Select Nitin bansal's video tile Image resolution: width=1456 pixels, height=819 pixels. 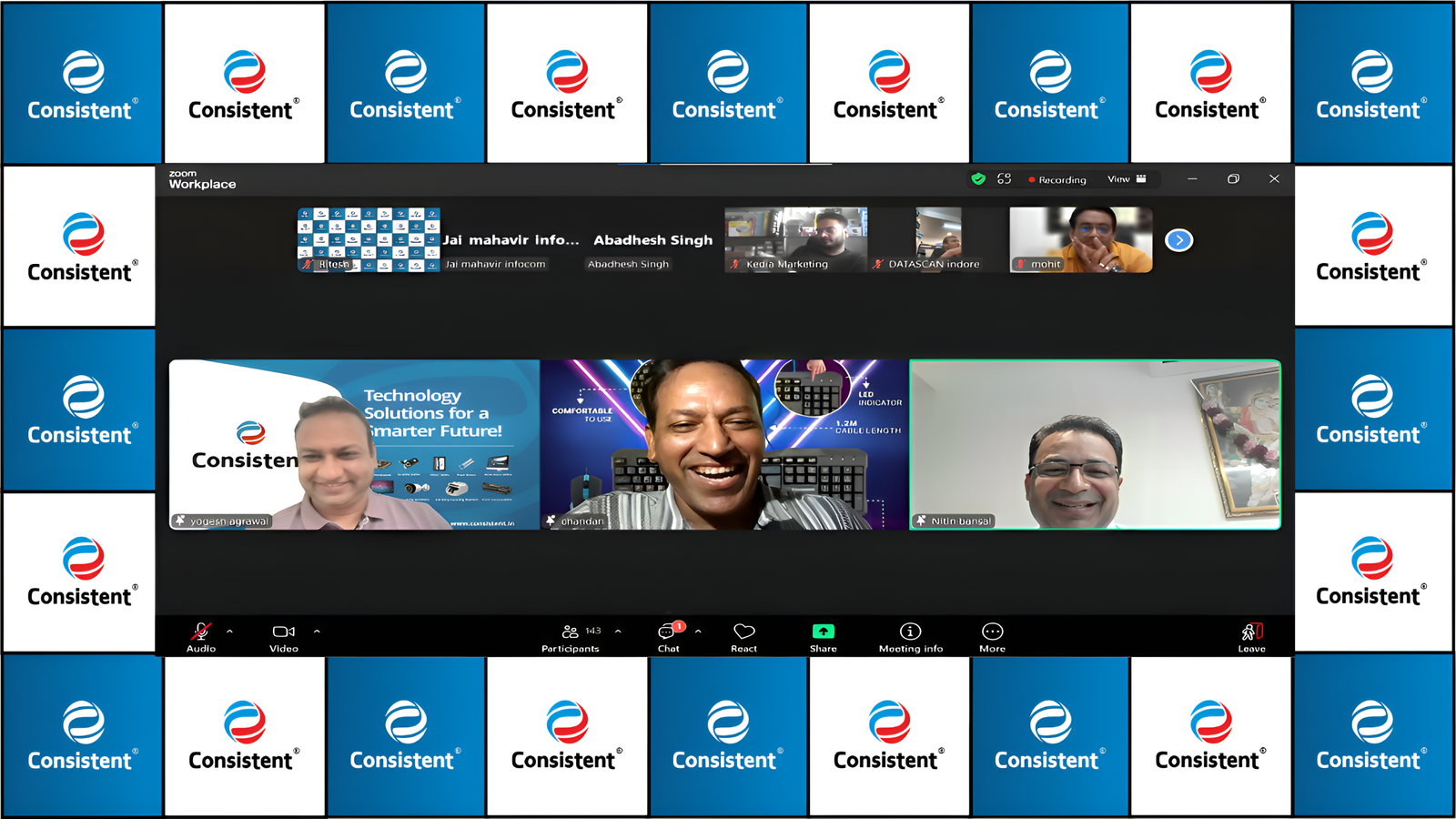pyautogui.click(x=1095, y=444)
